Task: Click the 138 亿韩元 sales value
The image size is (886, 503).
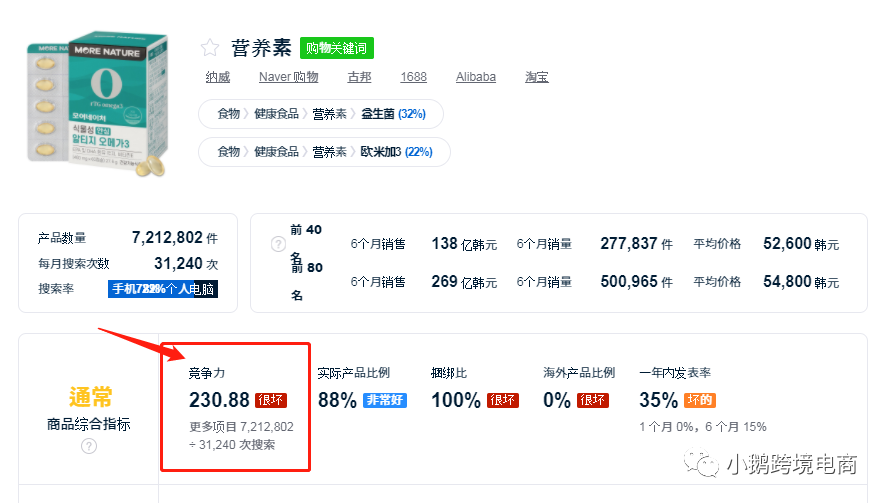Action: 464,244
